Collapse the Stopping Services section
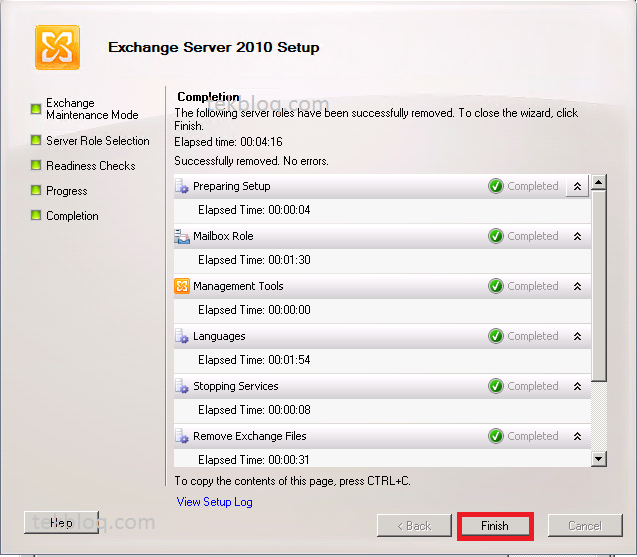The height and width of the screenshot is (557, 637). [577, 386]
